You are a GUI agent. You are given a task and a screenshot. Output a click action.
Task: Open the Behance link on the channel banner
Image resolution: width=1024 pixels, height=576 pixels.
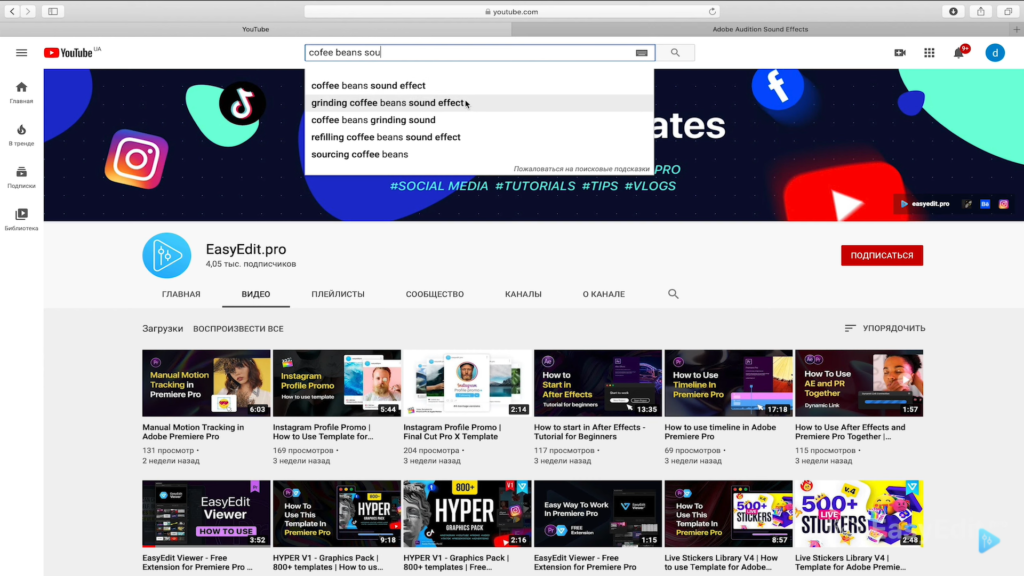(985, 204)
